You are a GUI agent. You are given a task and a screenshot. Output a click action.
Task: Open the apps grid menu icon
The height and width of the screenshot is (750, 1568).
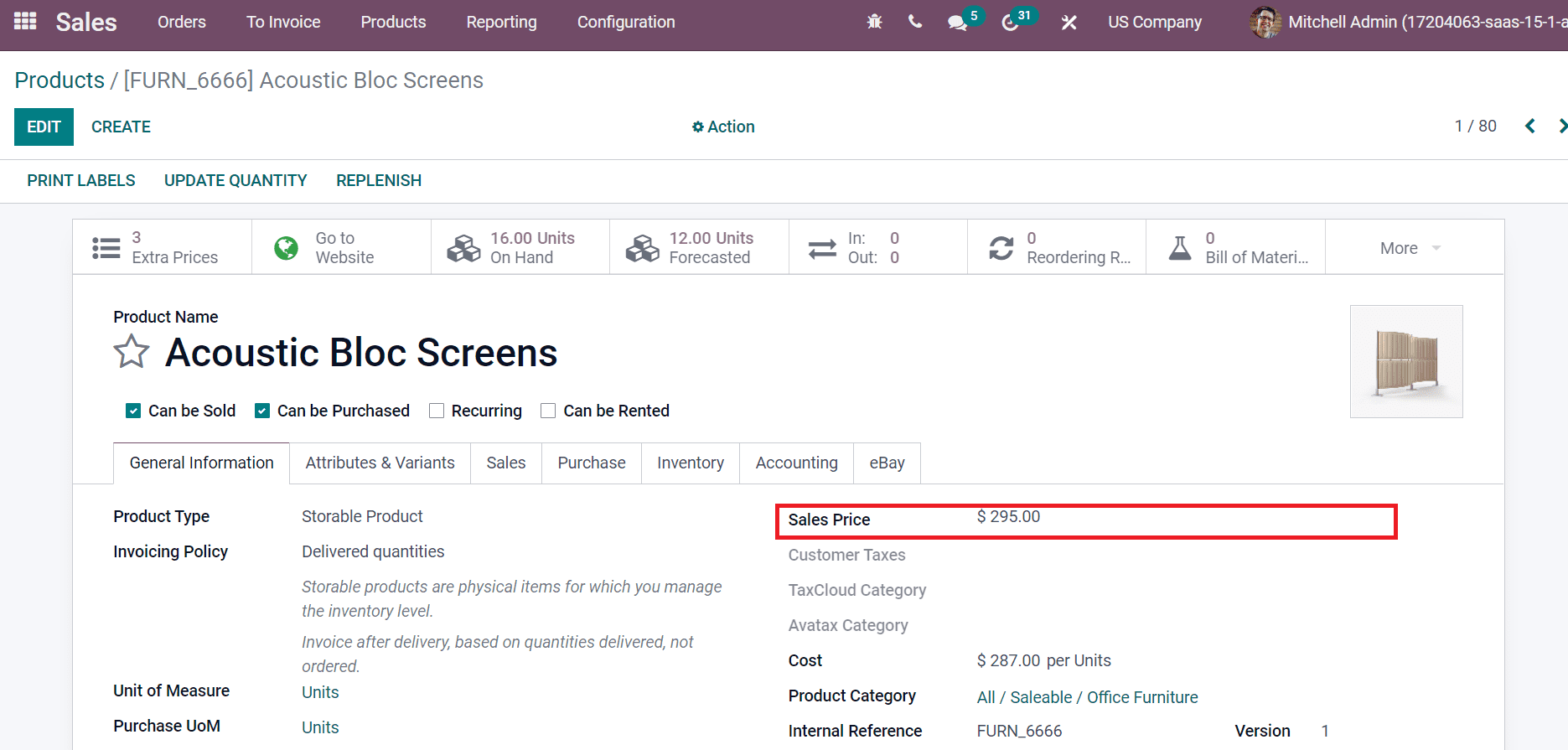coord(25,22)
